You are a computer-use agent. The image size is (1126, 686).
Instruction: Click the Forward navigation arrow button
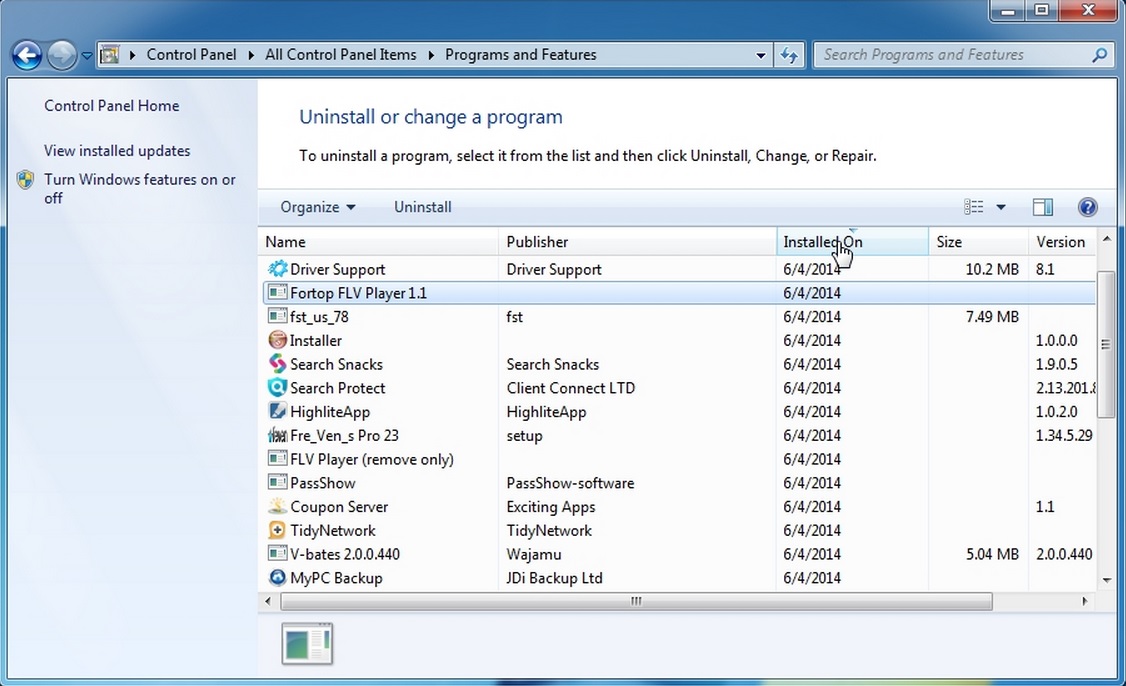click(62, 55)
